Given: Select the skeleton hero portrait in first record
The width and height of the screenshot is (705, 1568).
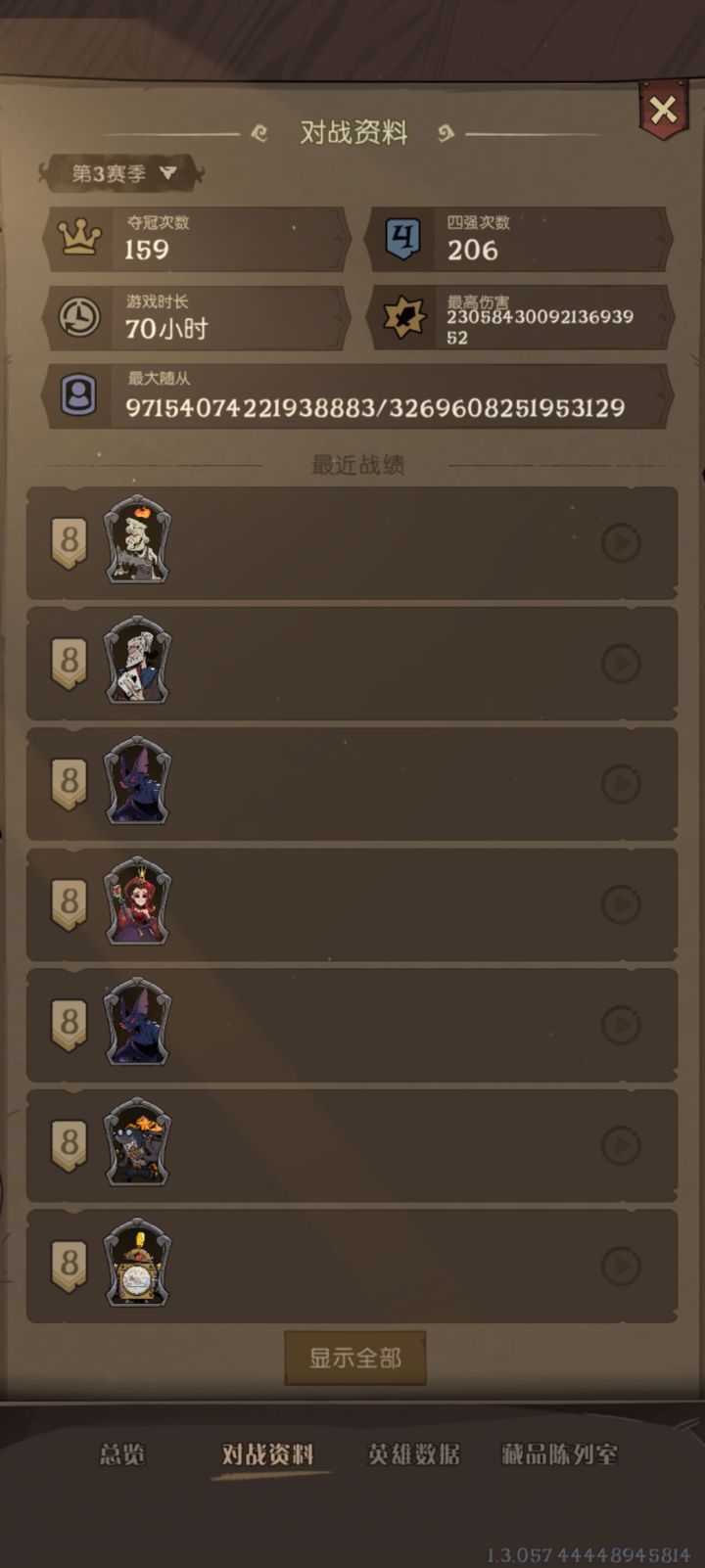Looking at the screenshot, I should pyautogui.click(x=137, y=539).
